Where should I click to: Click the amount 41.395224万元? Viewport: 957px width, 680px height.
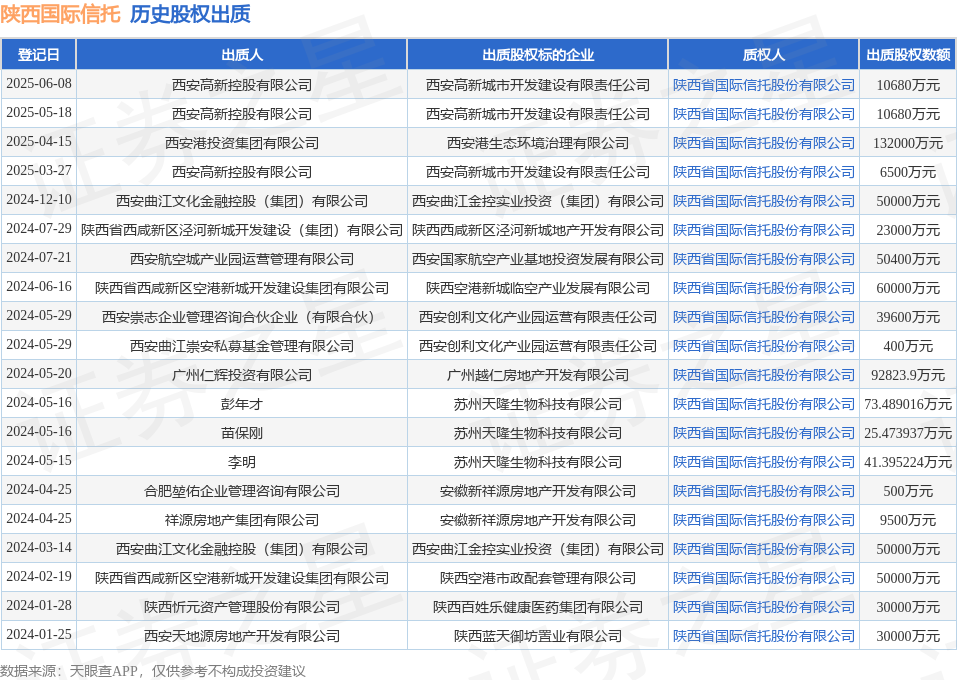(x=908, y=462)
